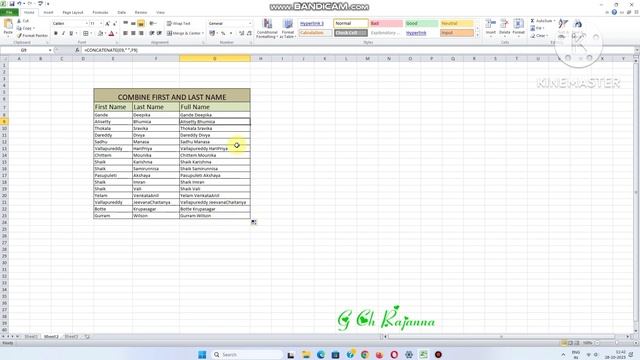
Task: Apply the Check Cell style
Action: 351,33
